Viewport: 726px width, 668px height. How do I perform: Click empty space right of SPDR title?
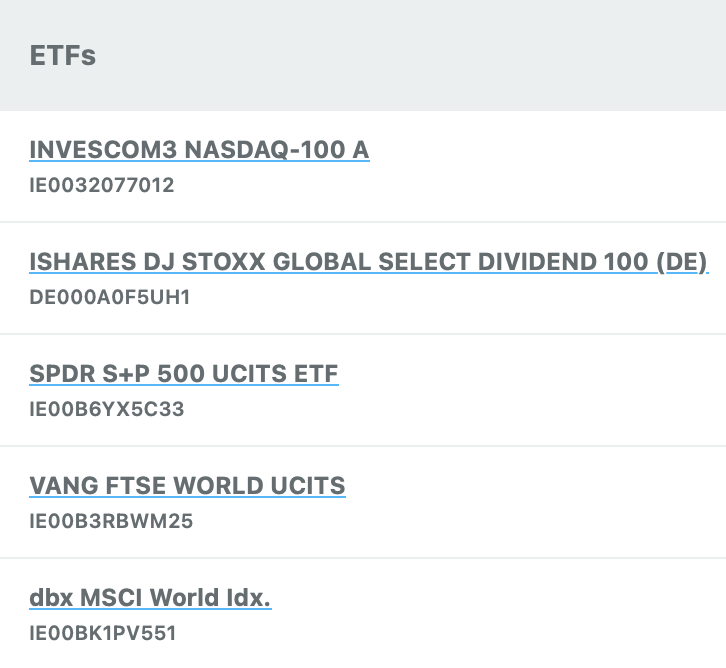(530, 374)
